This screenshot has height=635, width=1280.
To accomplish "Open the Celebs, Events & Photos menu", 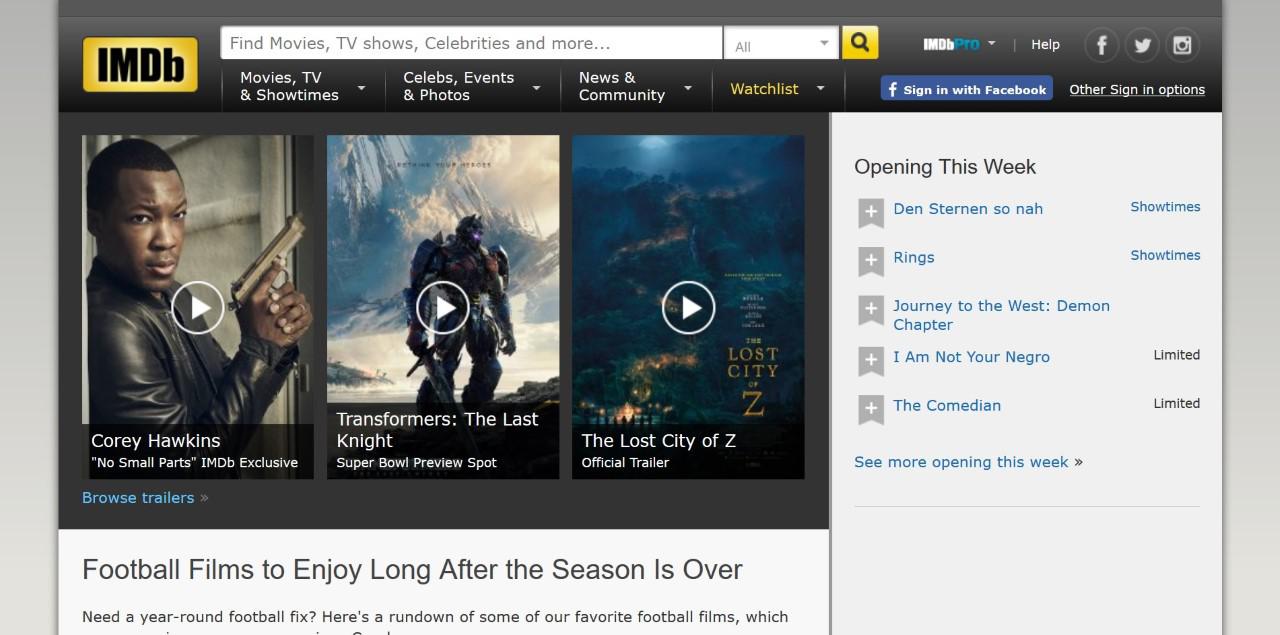I will [458, 86].
